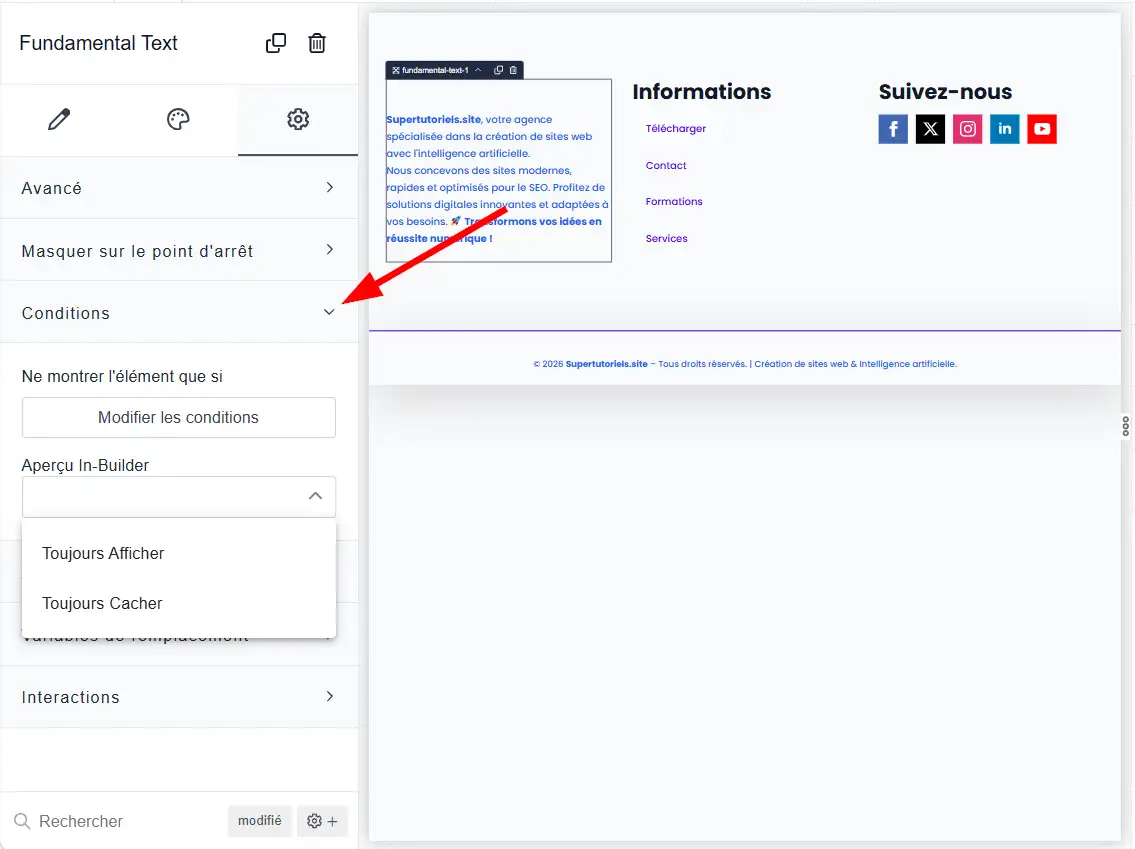
Task: Select the gear settings tab
Action: (298, 119)
